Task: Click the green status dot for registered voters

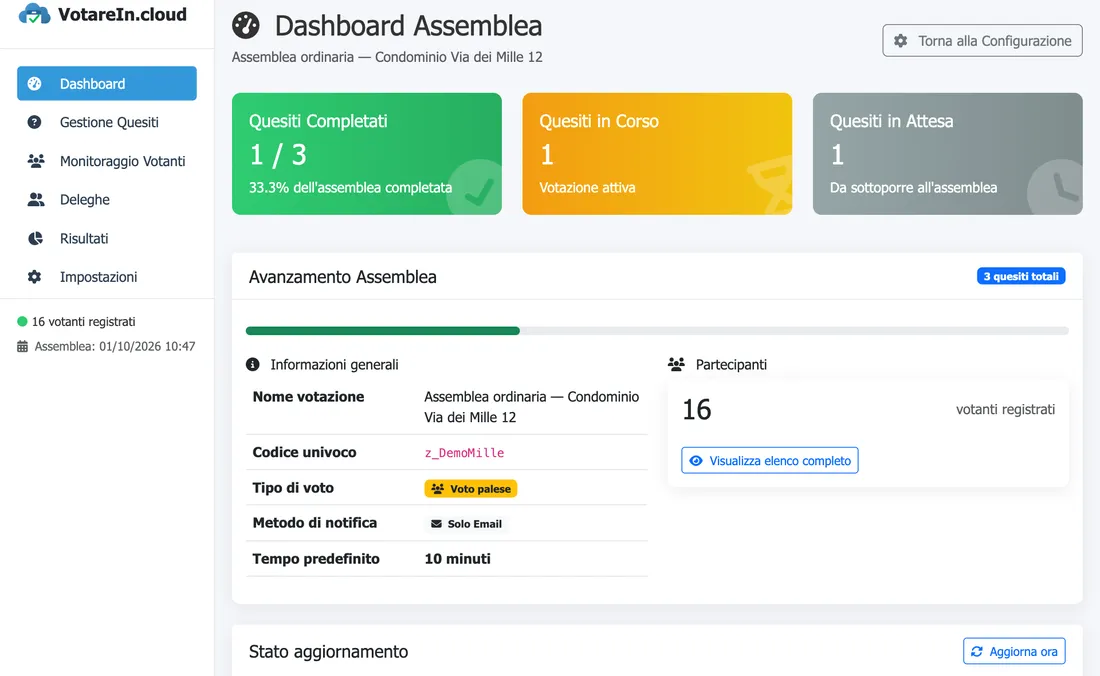Action: click(x=22, y=321)
